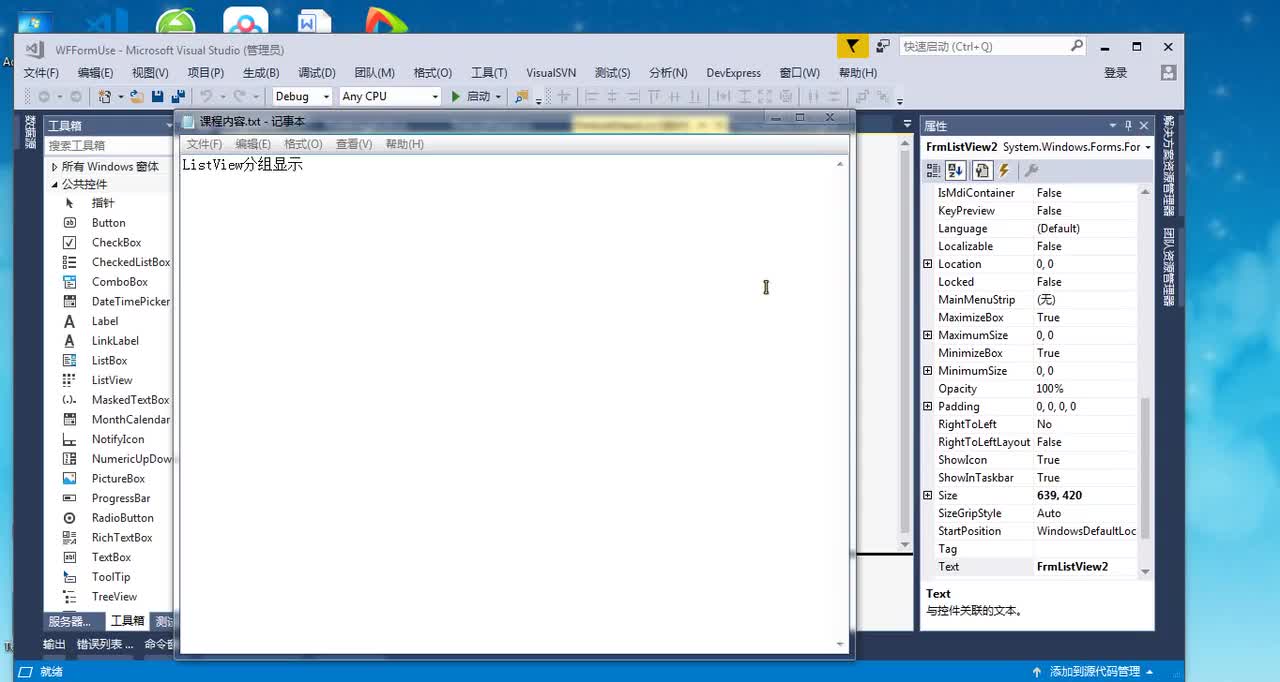The height and width of the screenshot is (682, 1280).
Task: Click the Navigate Backward toolbar arrow
Action: tap(44, 96)
